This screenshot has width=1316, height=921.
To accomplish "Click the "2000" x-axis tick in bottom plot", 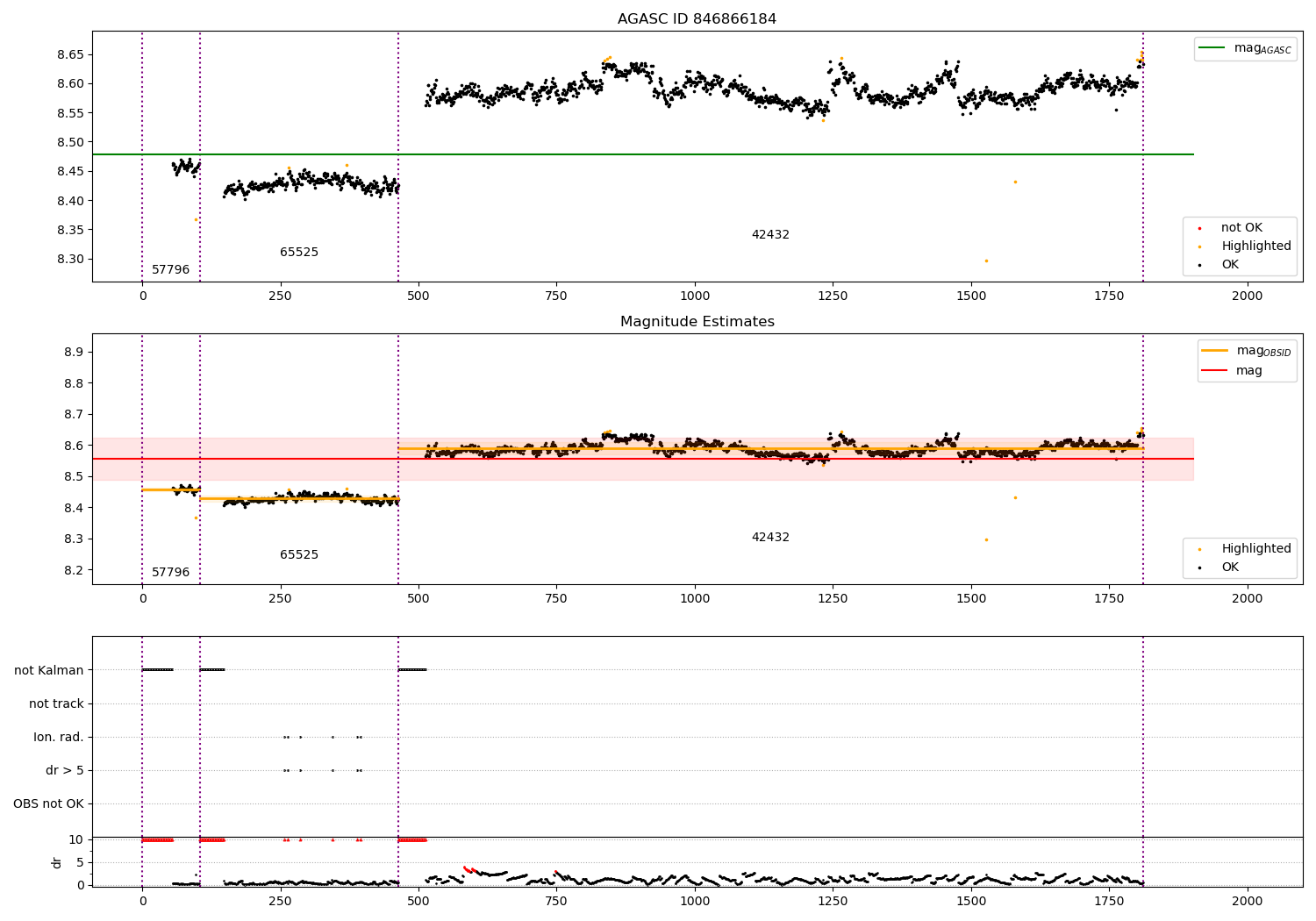I will pyautogui.click(x=1247, y=901).
